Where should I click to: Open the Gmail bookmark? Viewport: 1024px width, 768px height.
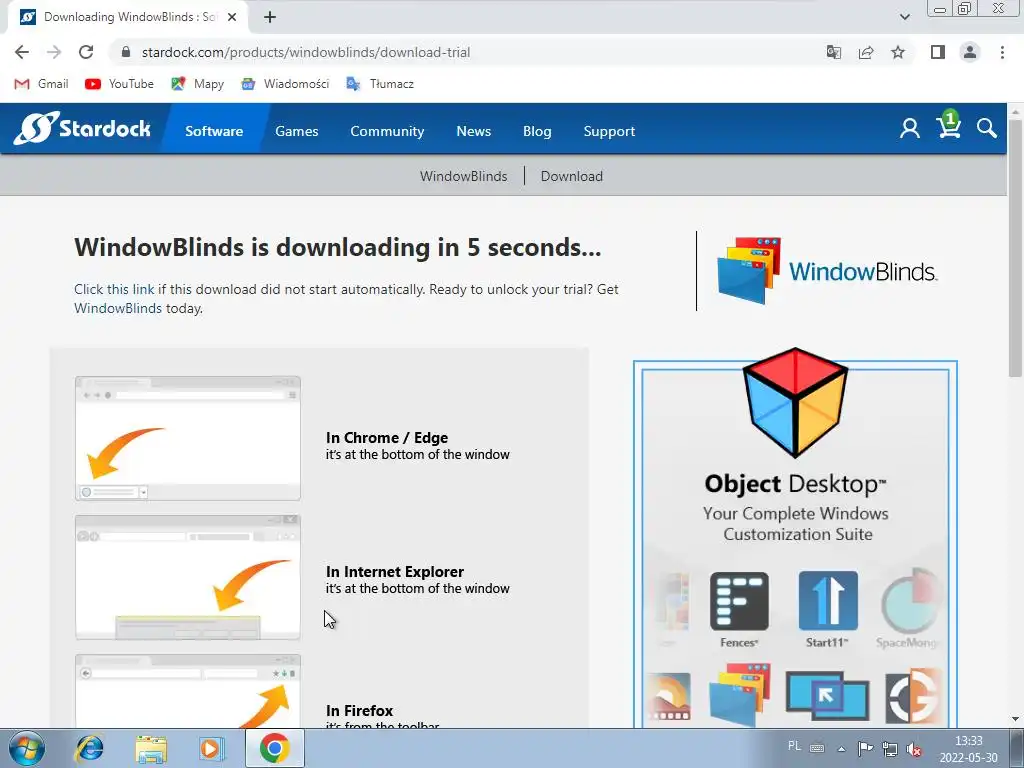[41, 84]
